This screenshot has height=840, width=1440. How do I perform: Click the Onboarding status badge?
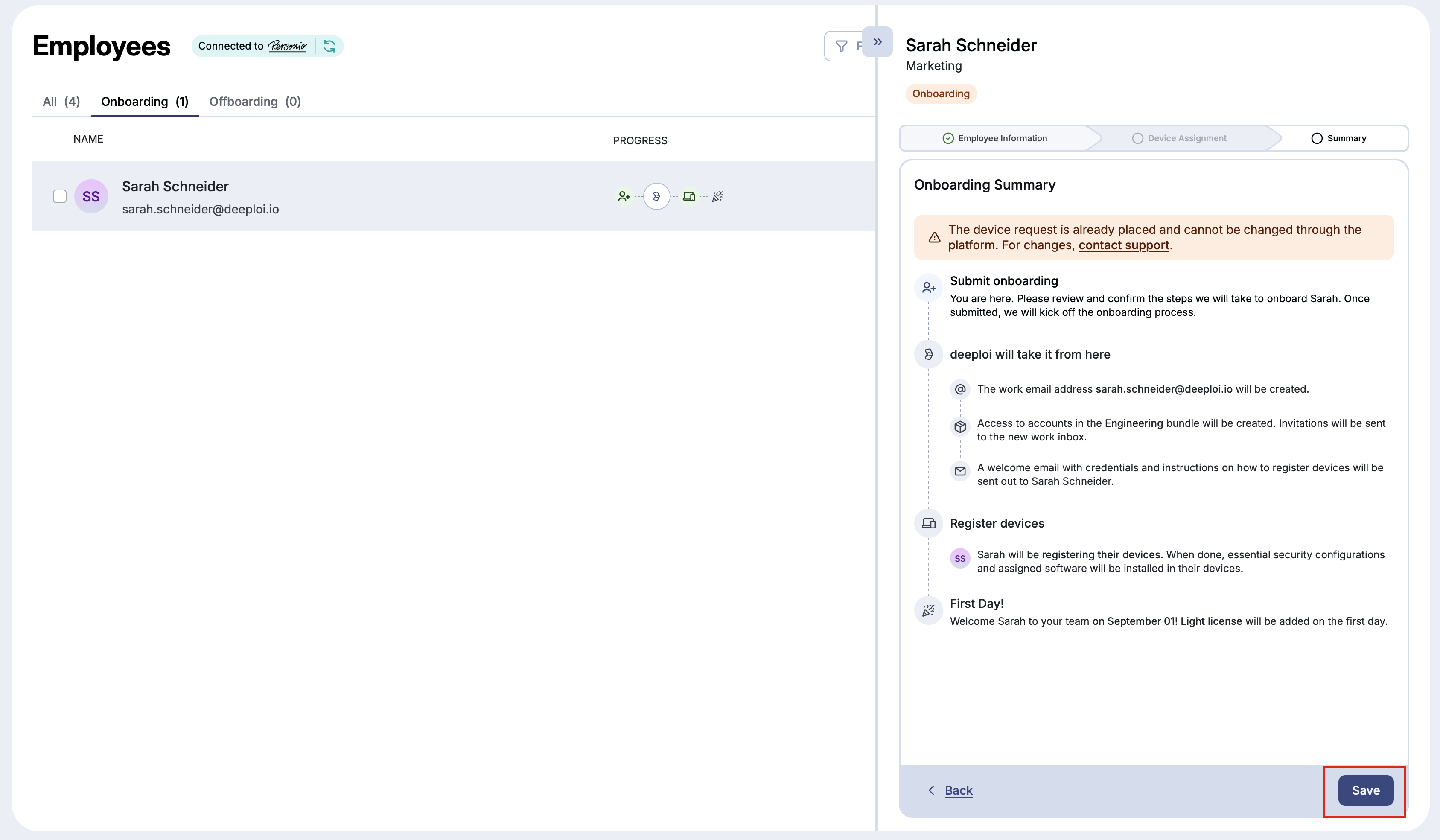tap(941, 94)
